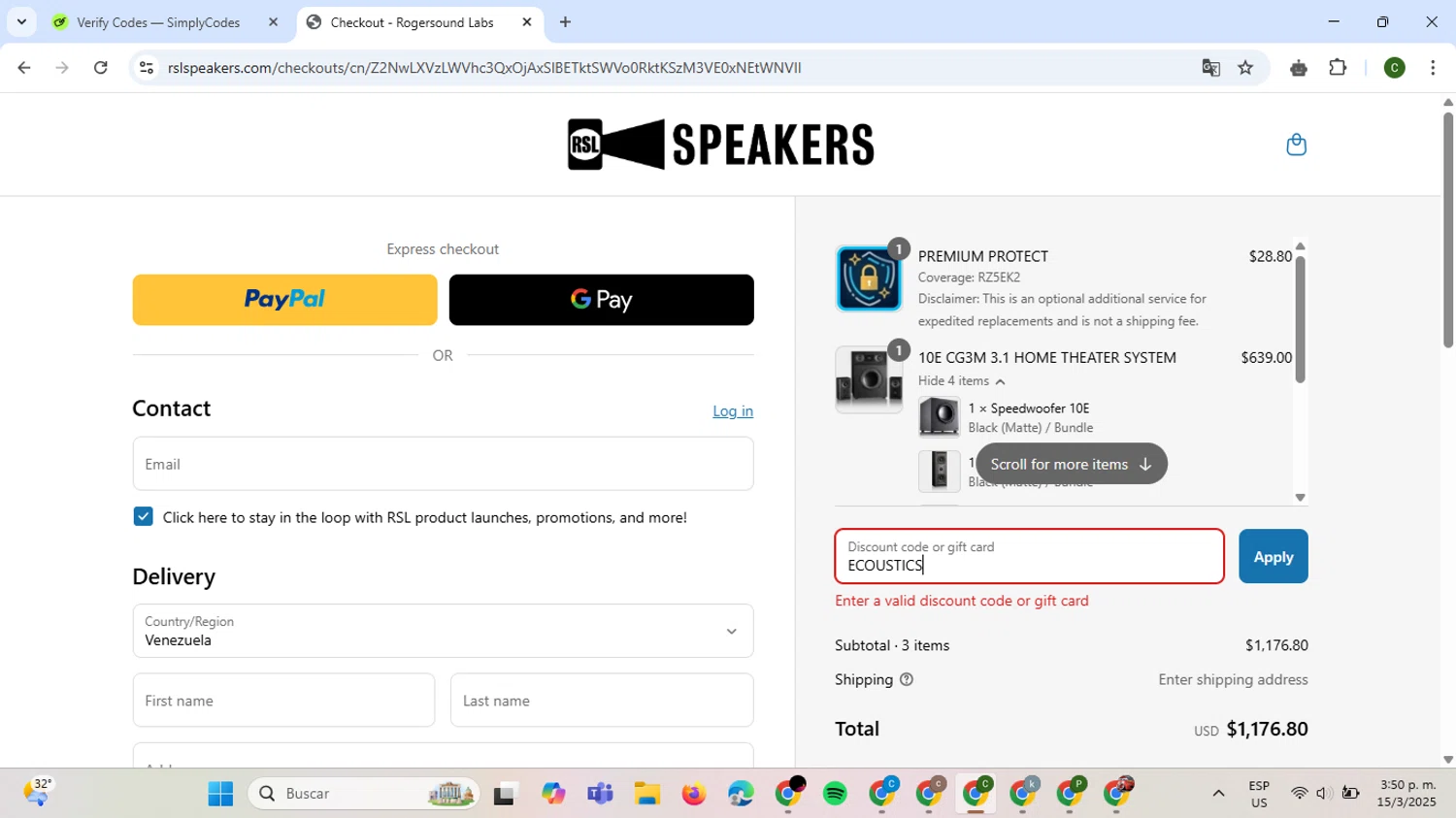Click order list scrollbar down arrow
The height and width of the screenshot is (818, 1456).
pos(1301,498)
